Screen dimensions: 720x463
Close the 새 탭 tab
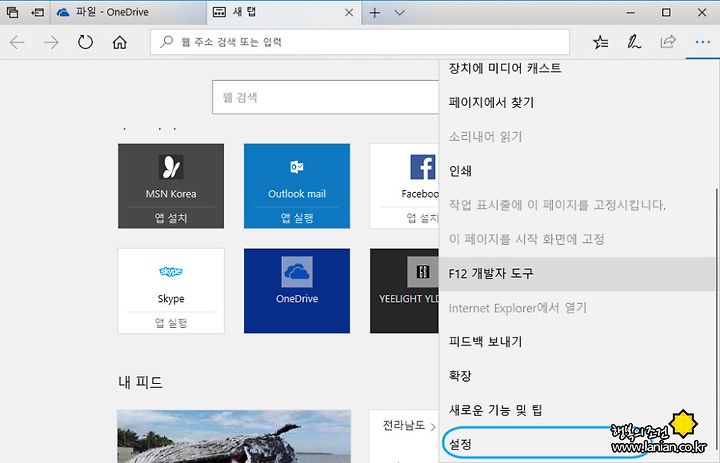(349, 13)
